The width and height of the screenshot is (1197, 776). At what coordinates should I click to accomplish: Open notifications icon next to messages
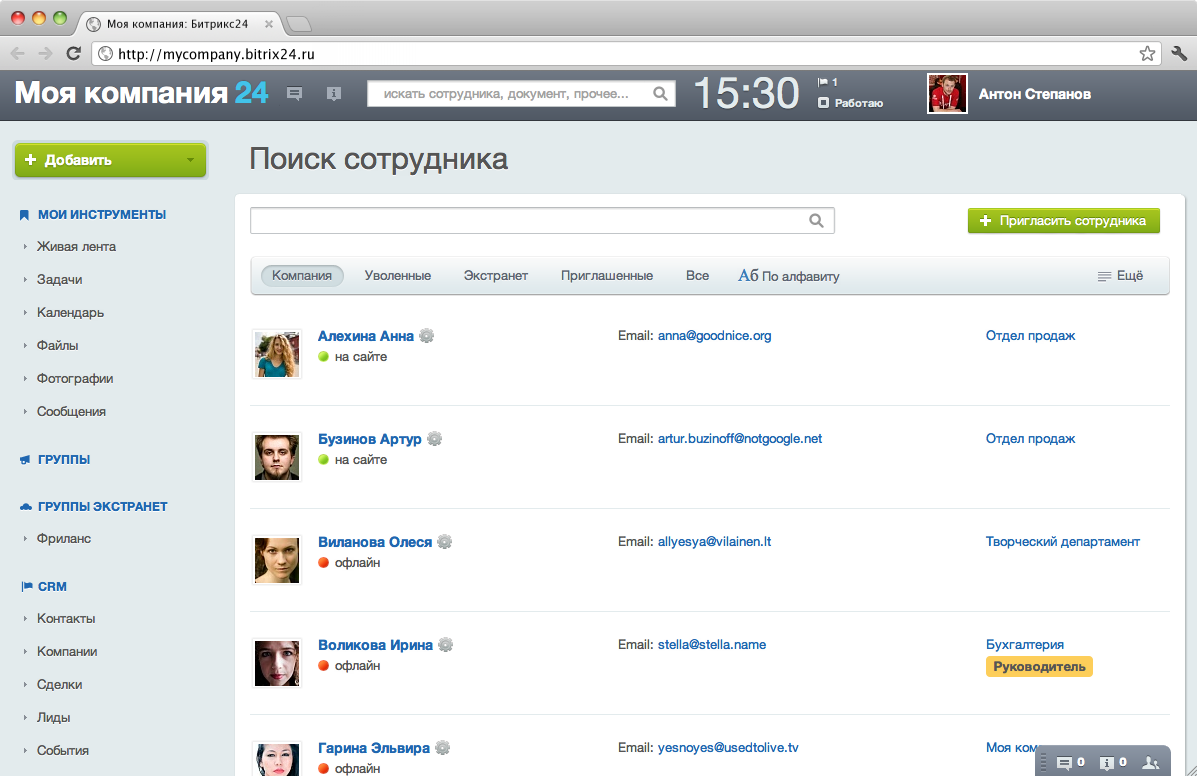[334, 94]
